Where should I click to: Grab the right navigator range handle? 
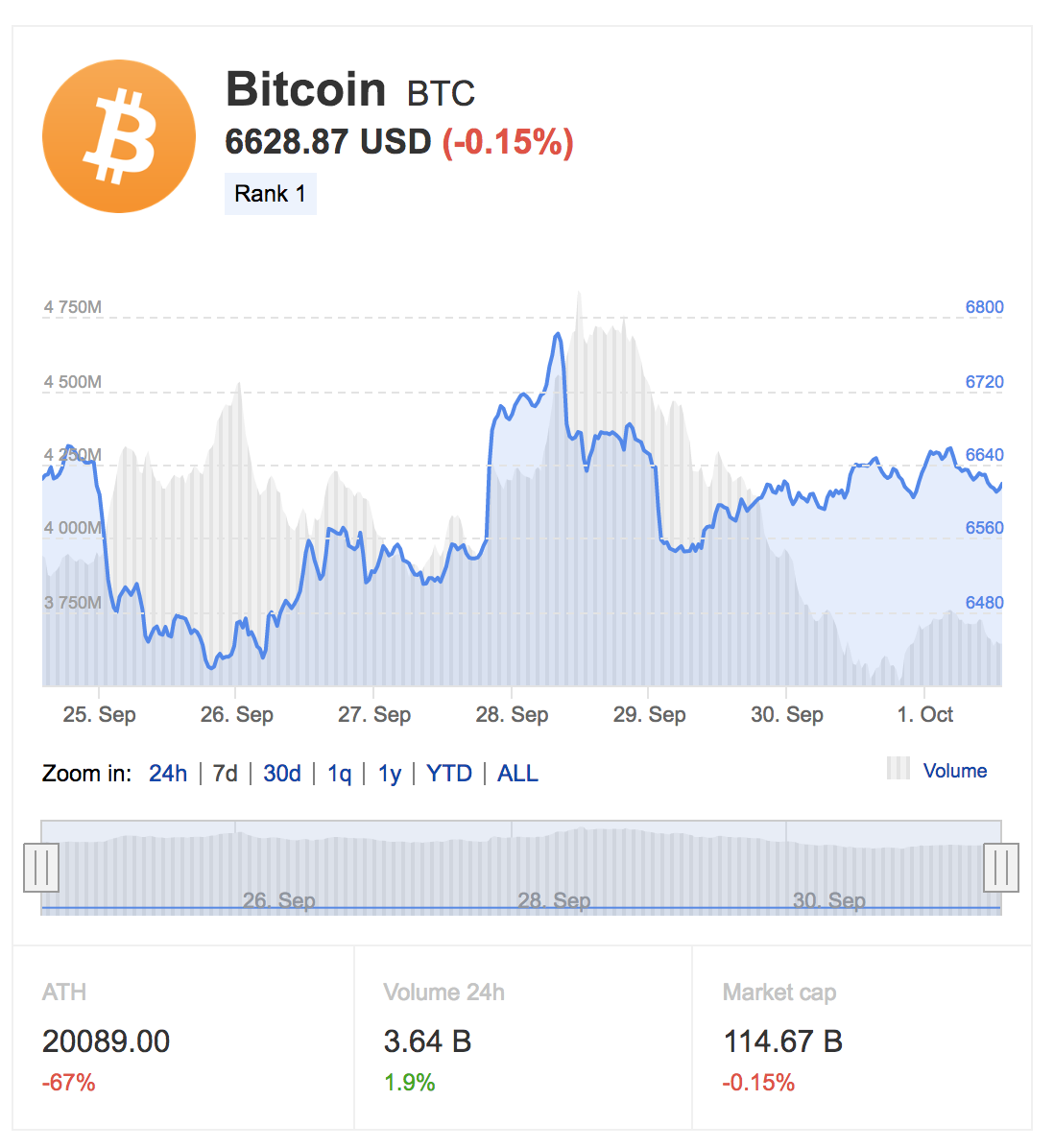click(x=1000, y=868)
